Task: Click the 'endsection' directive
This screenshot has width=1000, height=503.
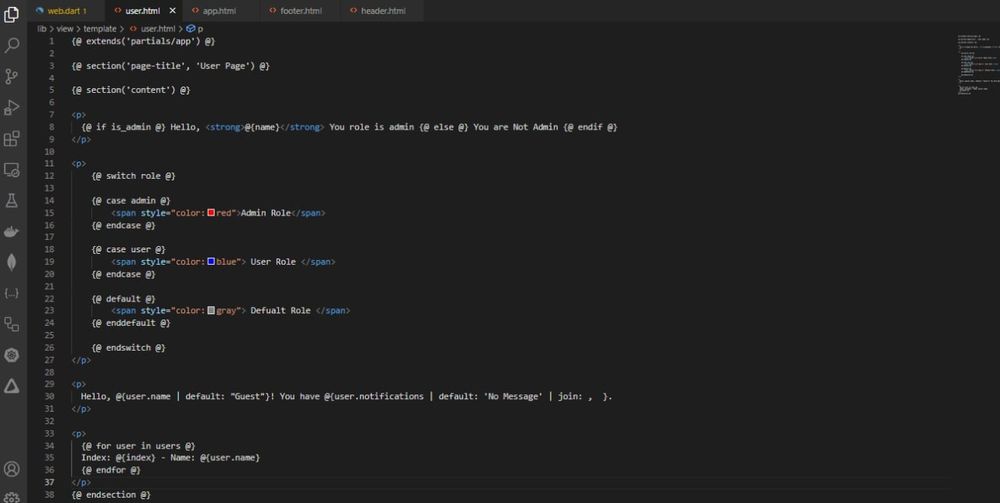Action: pos(111,495)
